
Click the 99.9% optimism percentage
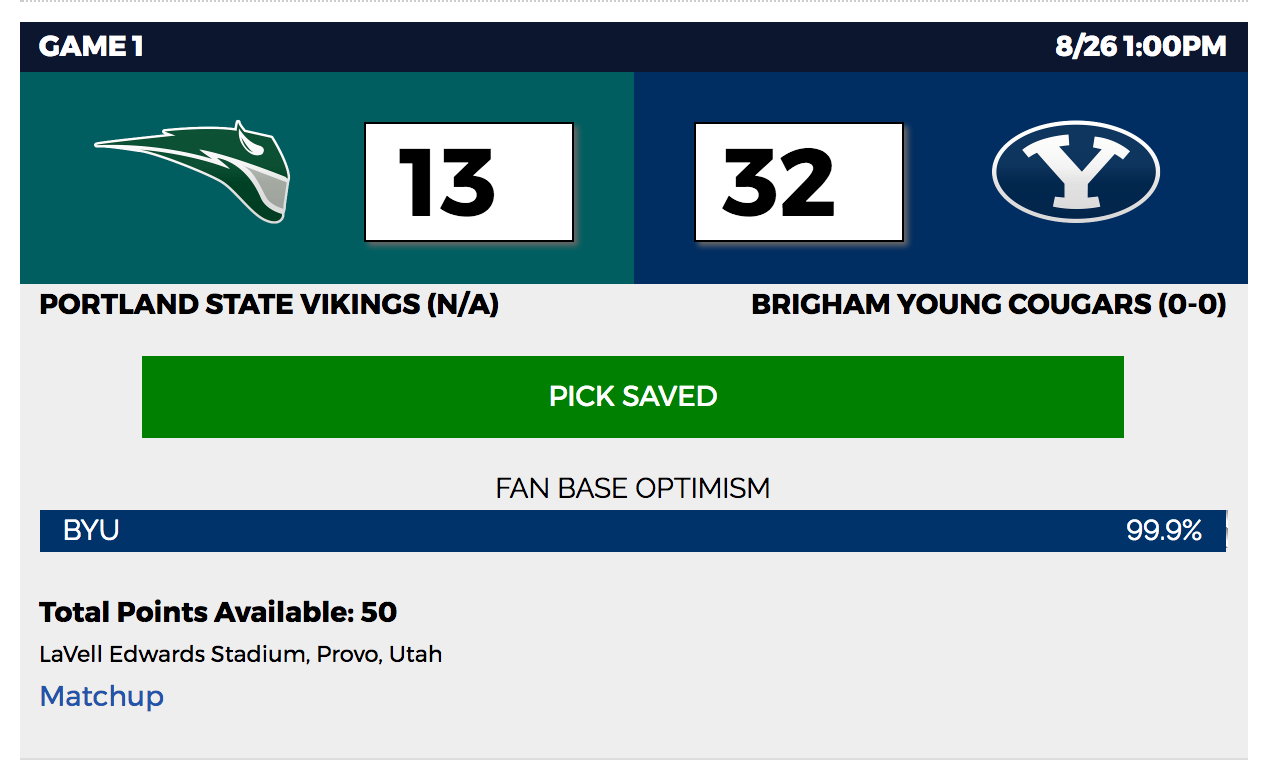pos(1164,531)
